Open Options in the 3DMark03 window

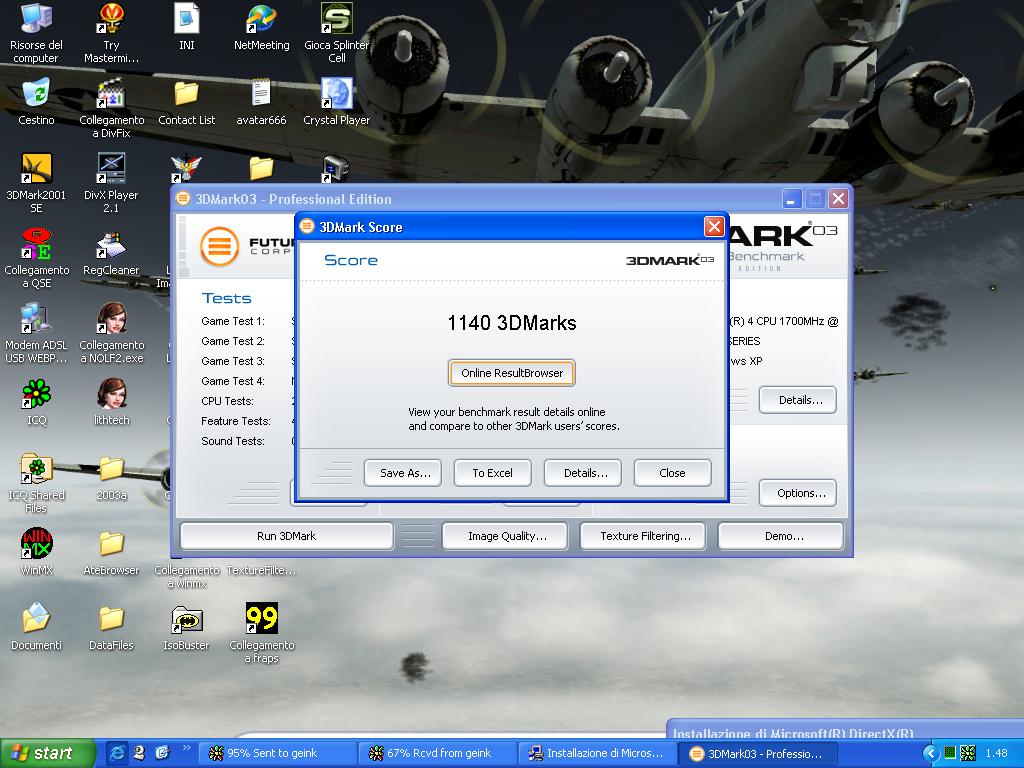pyautogui.click(x=798, y=493)
